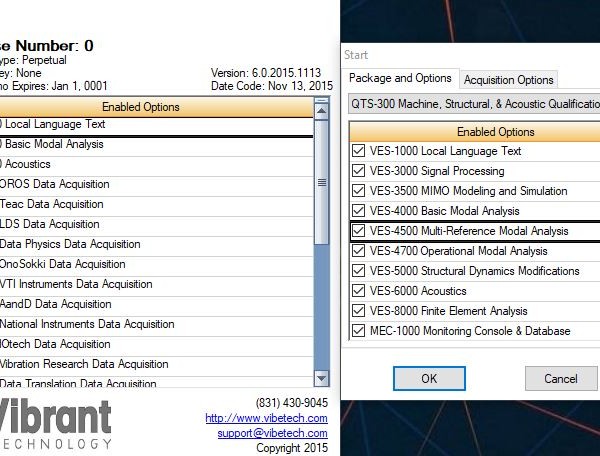Viewport: 600px width, 456px height.
Task: Select the Package and Options tab
Action: [x=401, y=78]
